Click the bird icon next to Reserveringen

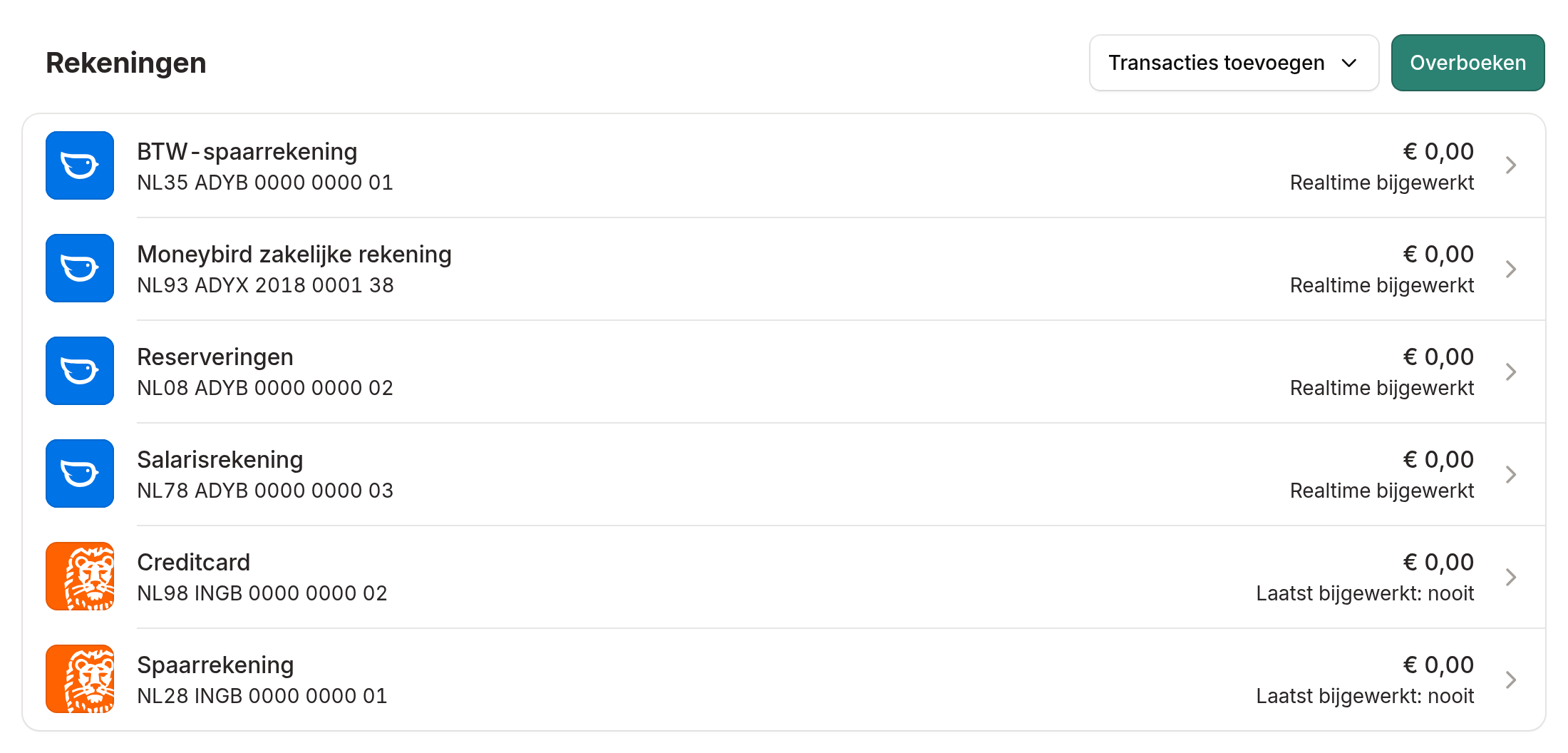pyautogui.click(x=80, y=371)
